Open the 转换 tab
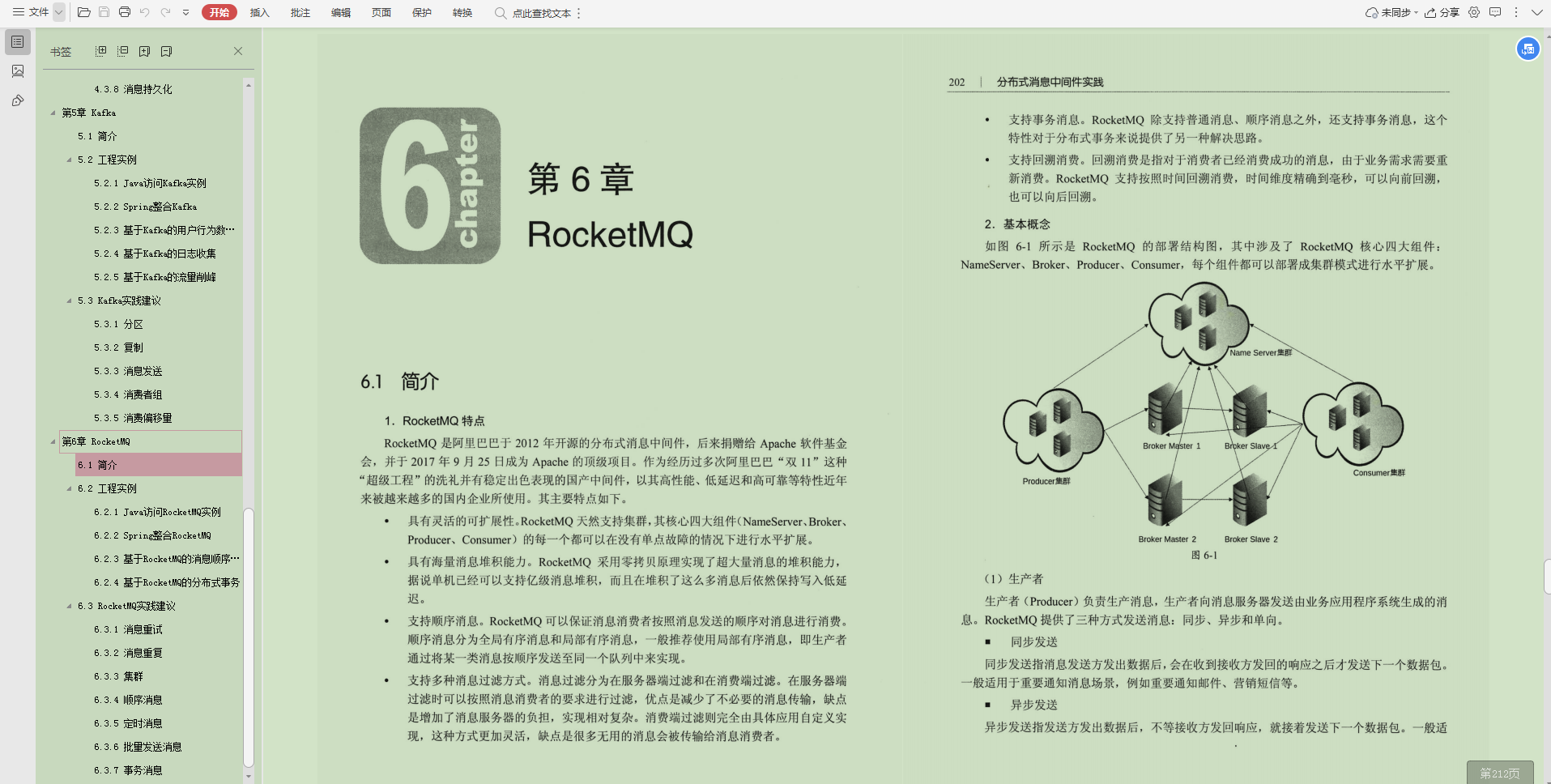 pos(462,13)
